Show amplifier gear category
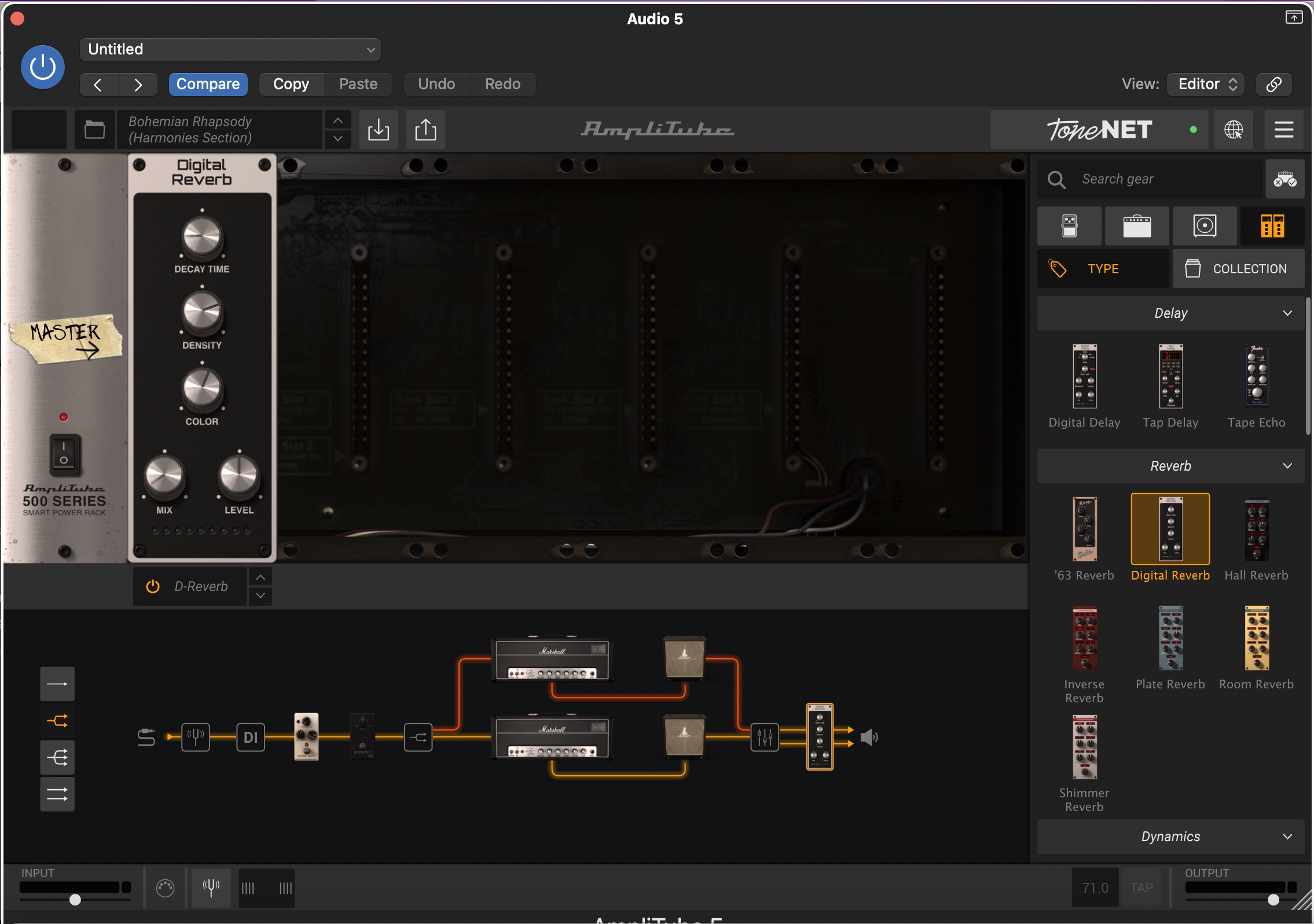The image size is (1314, 924). [1137, 226]
